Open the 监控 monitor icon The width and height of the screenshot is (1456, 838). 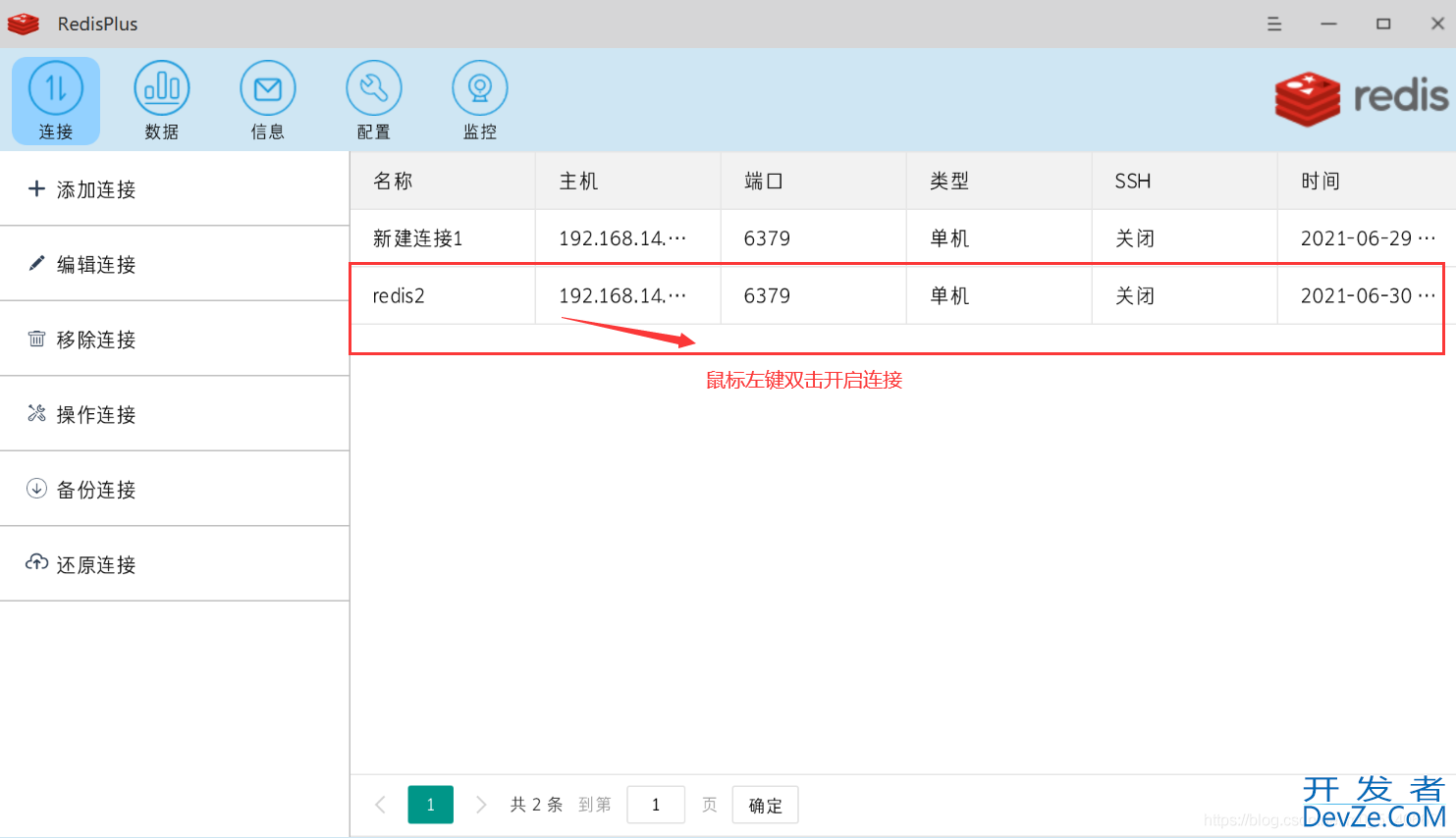(480, 101)
